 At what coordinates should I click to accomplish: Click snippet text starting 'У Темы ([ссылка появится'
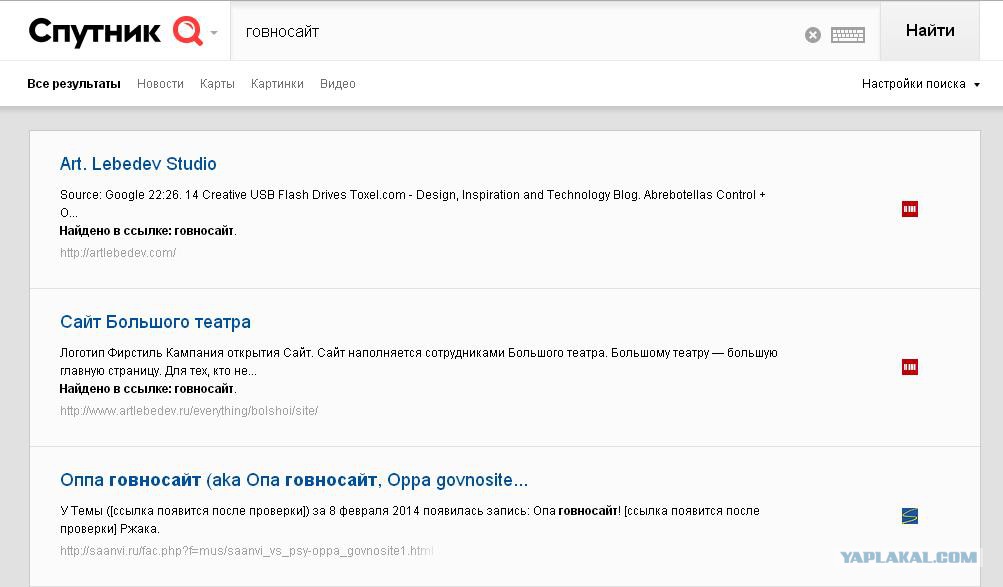pyautogui.click(x=409, y=519)
